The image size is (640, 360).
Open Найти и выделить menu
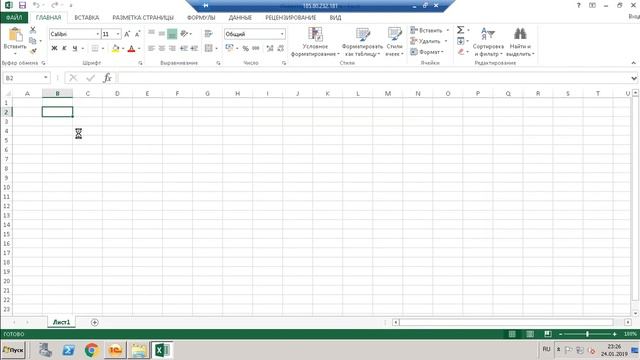tap(520, 42)
